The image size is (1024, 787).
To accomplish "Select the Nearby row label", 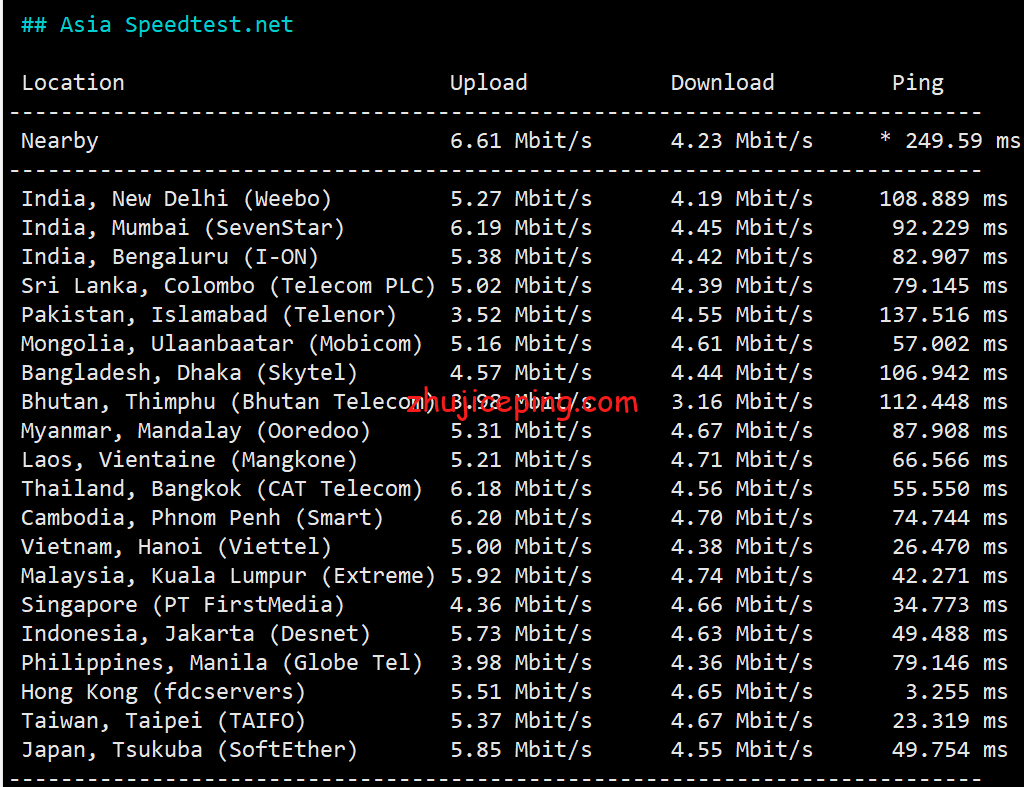I will [60, 141].
